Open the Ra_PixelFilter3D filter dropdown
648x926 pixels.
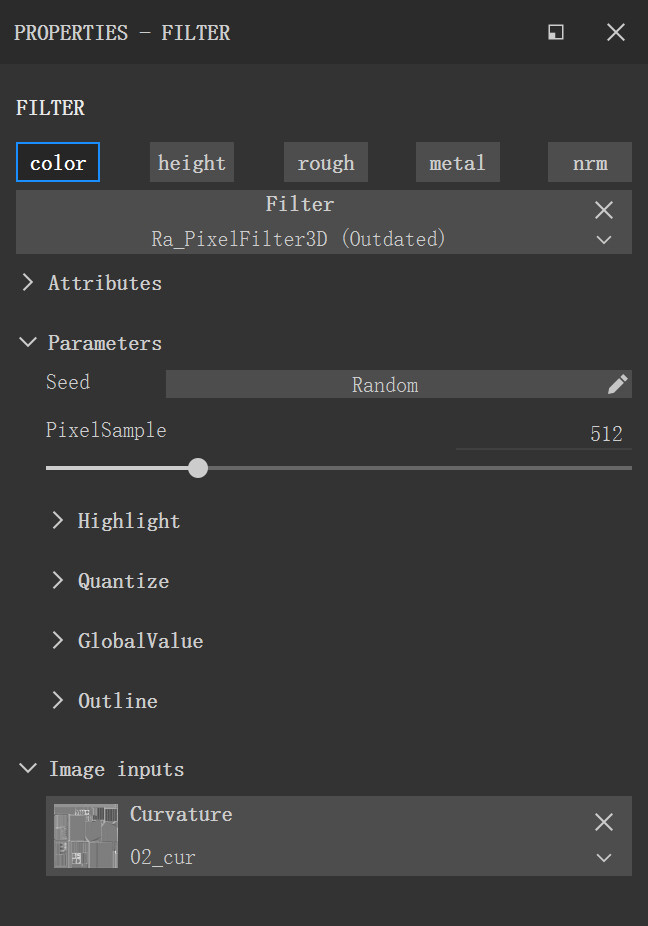tap(604, 240)
